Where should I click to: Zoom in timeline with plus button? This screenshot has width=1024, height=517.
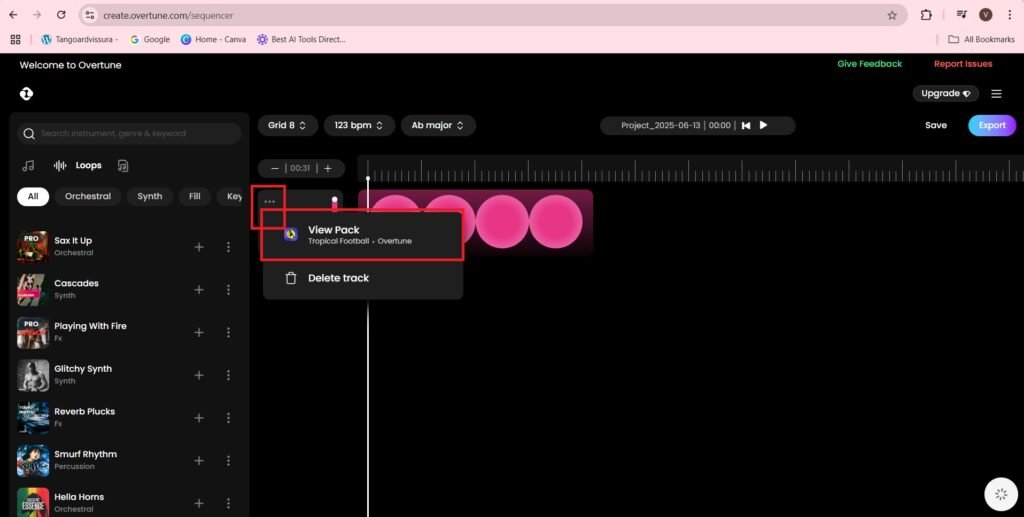coord(328,168)
